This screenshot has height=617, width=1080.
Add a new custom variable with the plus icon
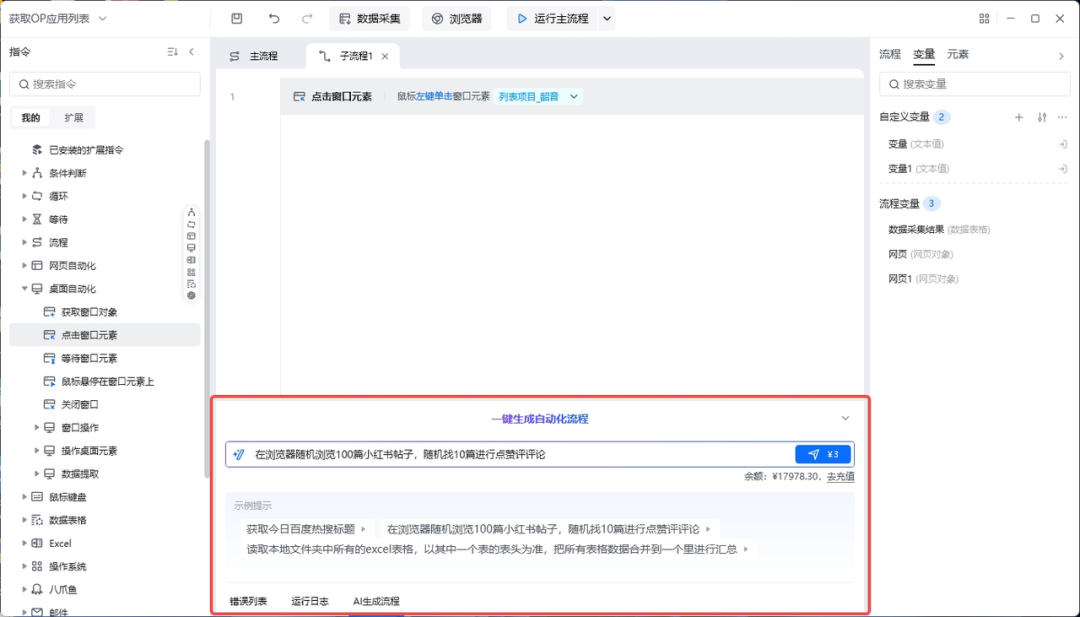(1018, 117)
